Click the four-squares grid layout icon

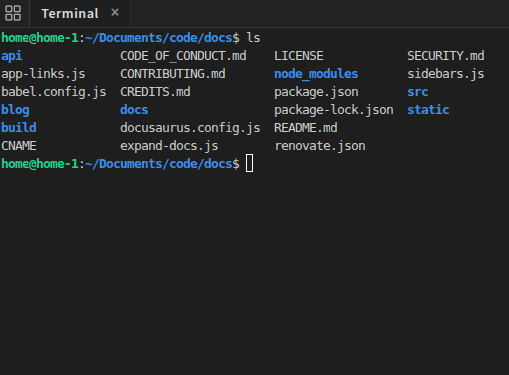point(13,13)
